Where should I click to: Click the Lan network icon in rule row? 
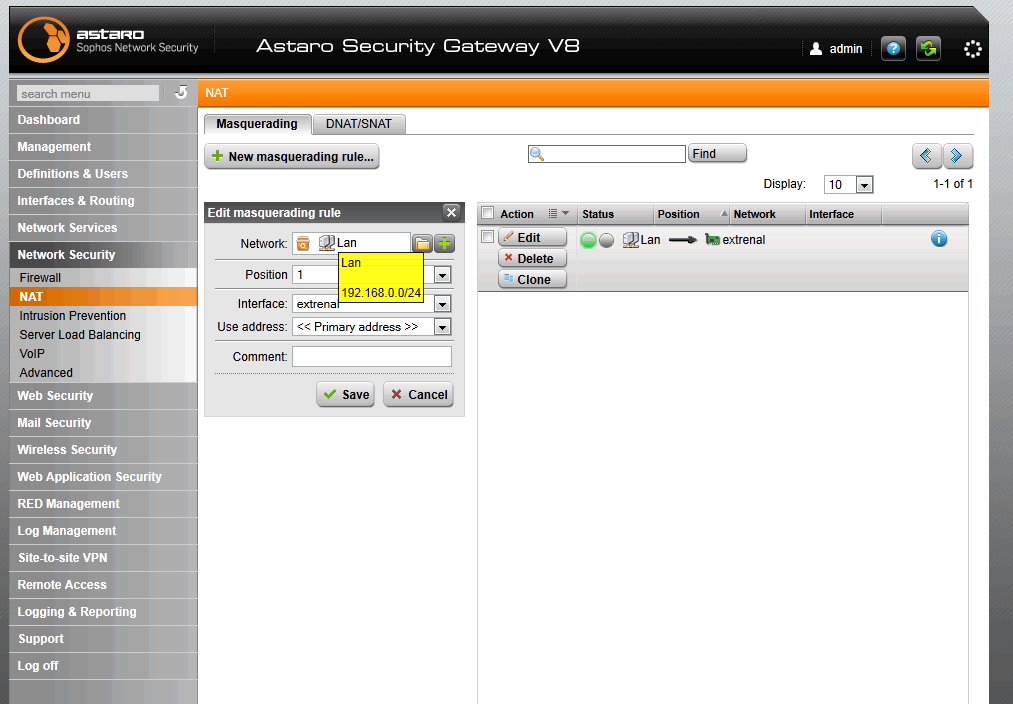pos(631,240)
